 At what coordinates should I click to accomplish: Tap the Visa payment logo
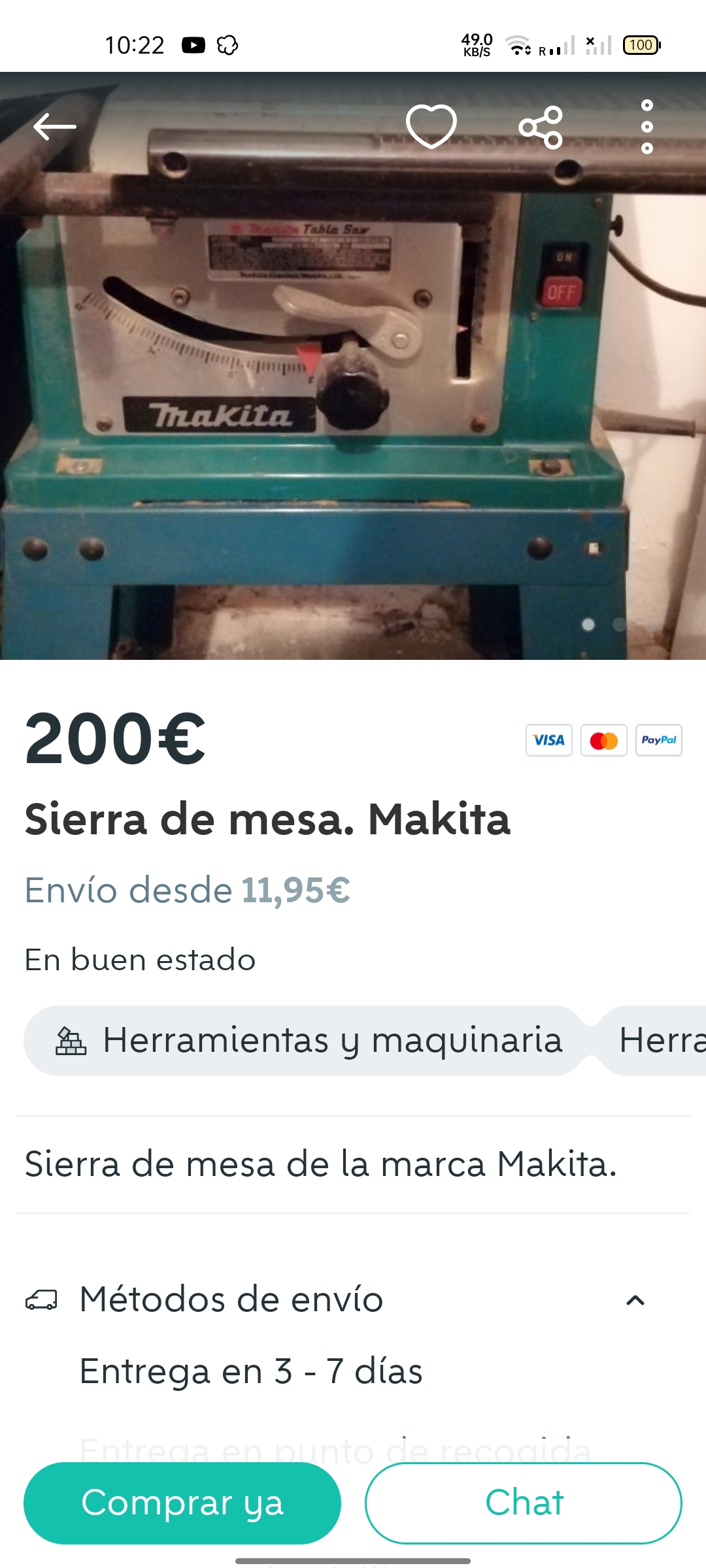click(x=549, y=740)
